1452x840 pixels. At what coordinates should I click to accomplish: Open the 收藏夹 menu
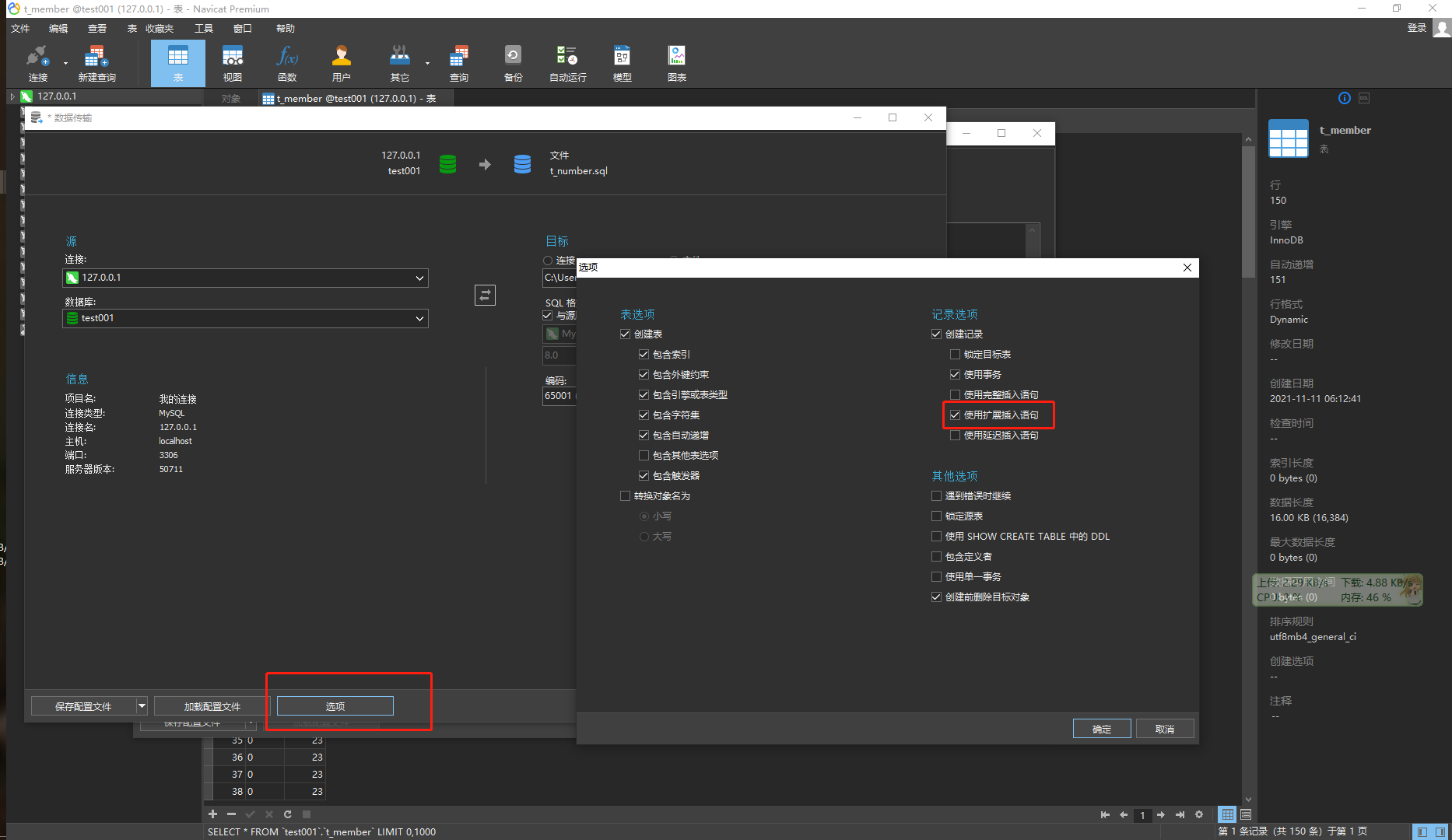(160, 29)
